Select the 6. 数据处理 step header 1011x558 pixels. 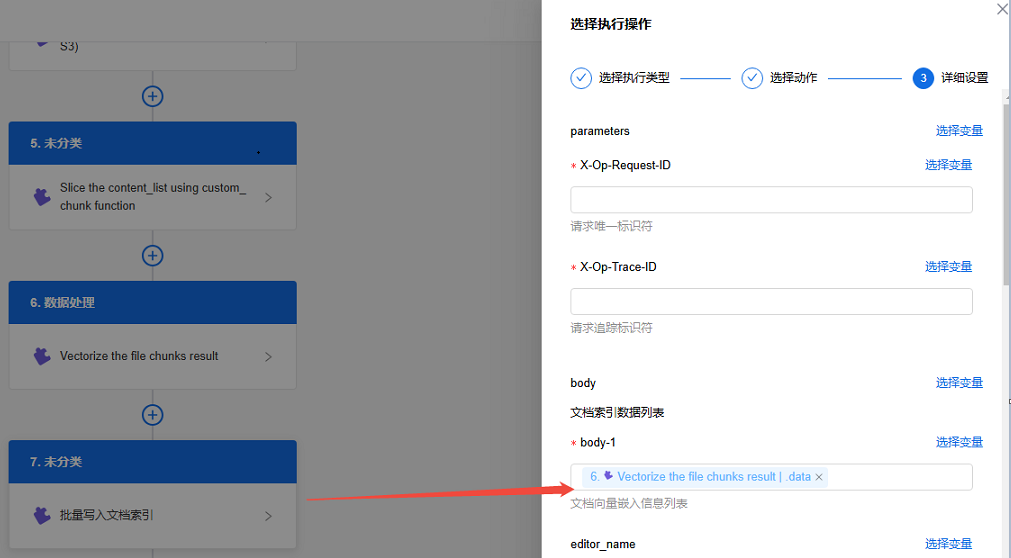coord(152,303)
